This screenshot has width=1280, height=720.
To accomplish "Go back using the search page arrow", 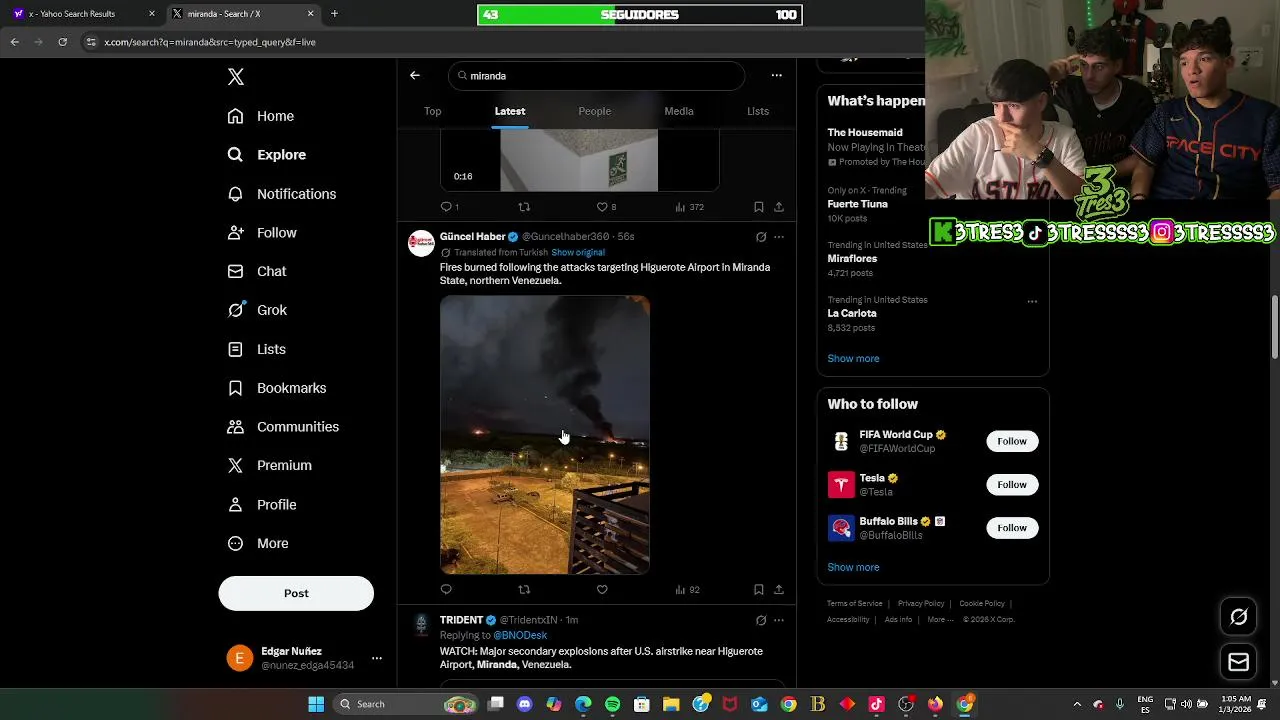I will (x=415, y=75).
